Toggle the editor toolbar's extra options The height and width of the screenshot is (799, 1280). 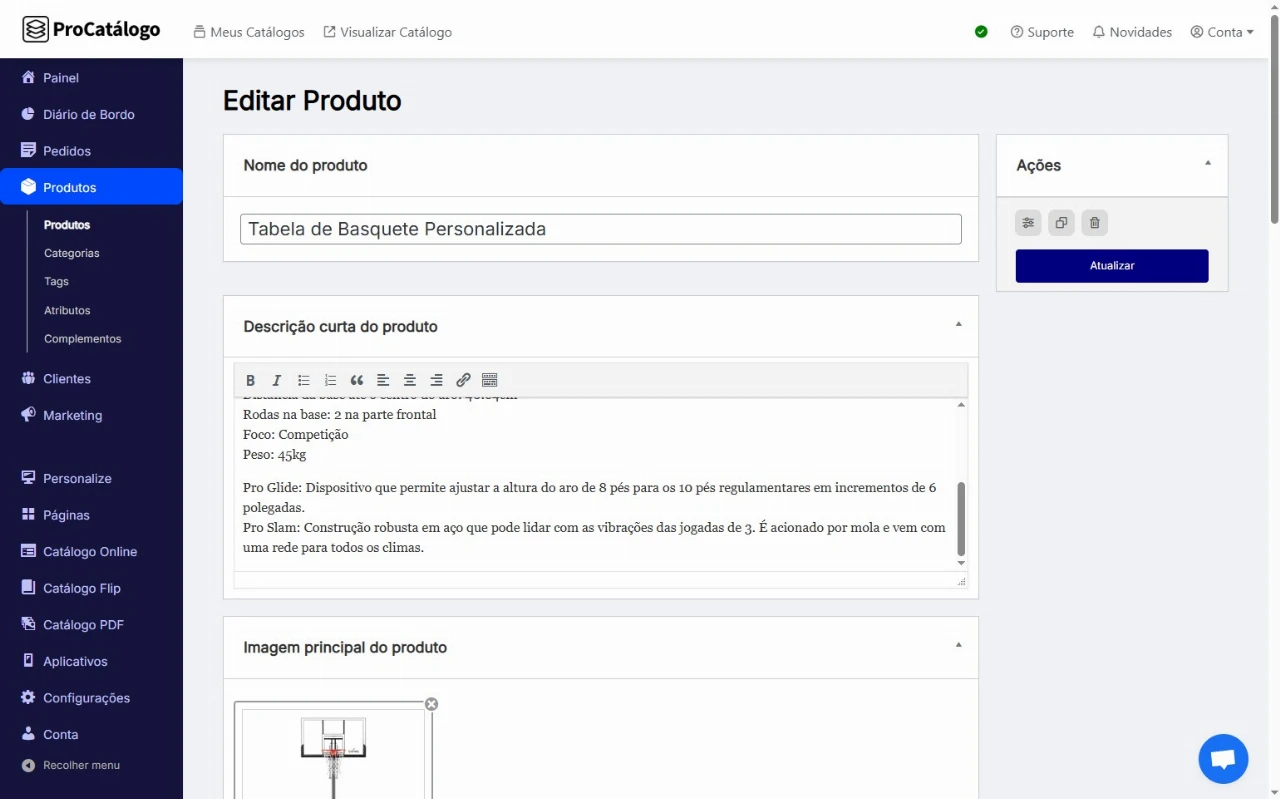(x=490, y=380)
